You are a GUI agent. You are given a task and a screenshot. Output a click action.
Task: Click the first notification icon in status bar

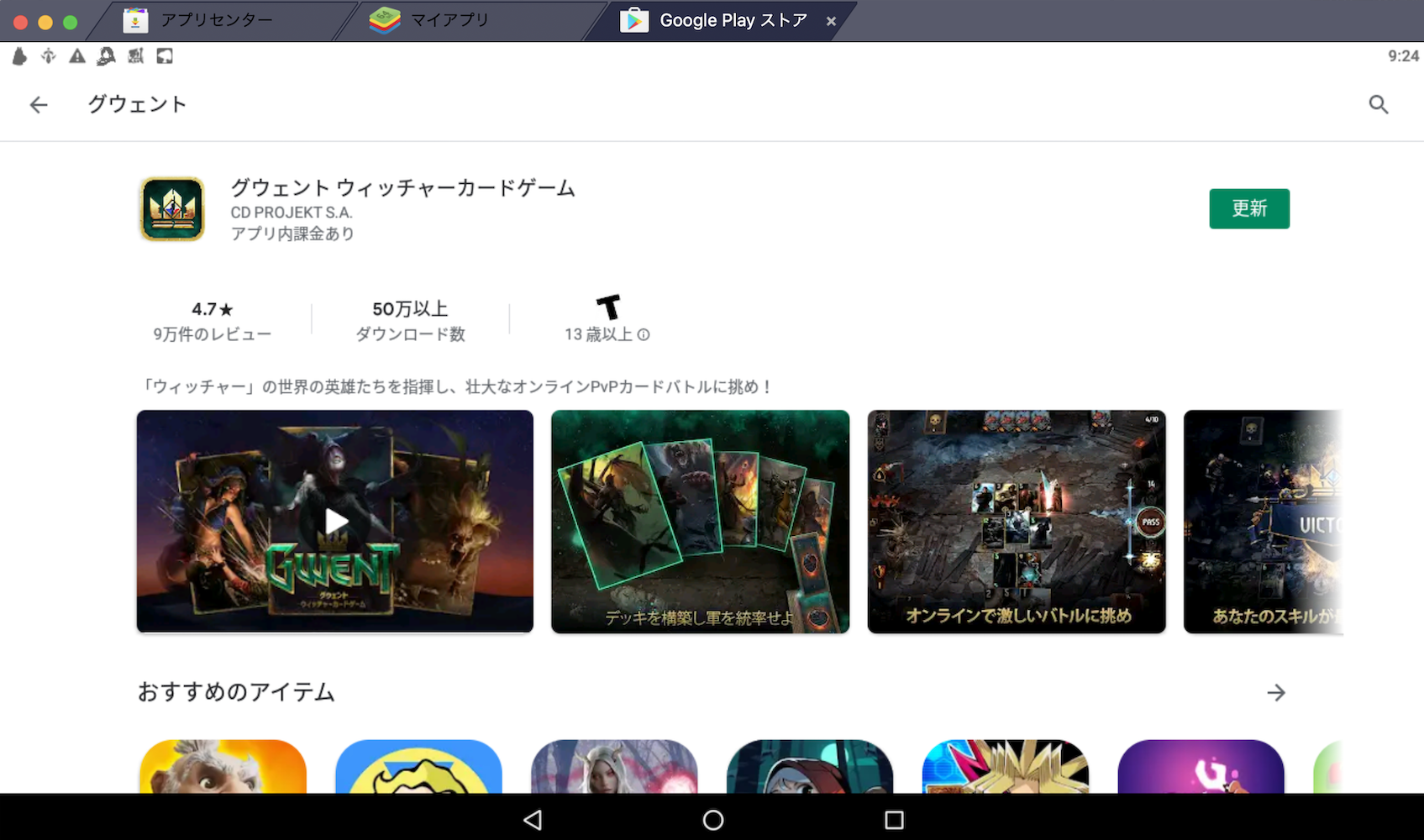click(x=19, y=56)
